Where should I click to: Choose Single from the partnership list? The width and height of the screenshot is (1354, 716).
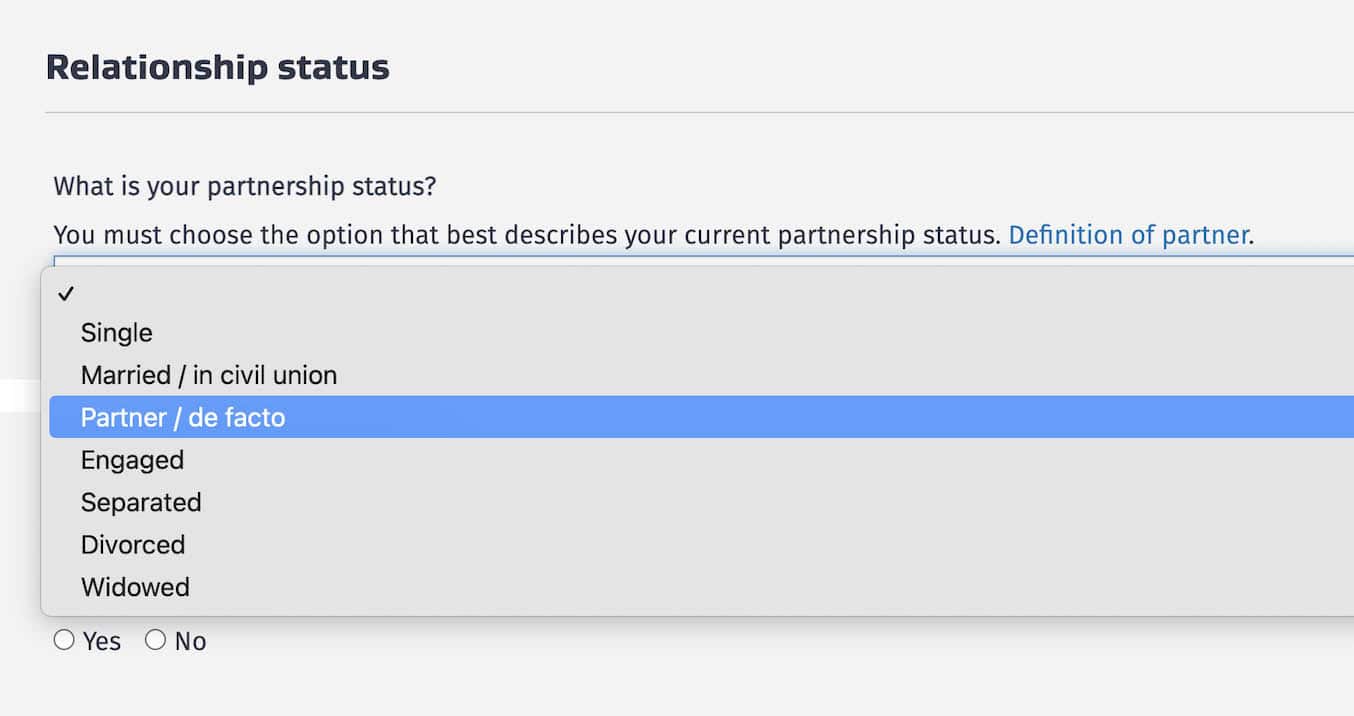click(117, 333)
